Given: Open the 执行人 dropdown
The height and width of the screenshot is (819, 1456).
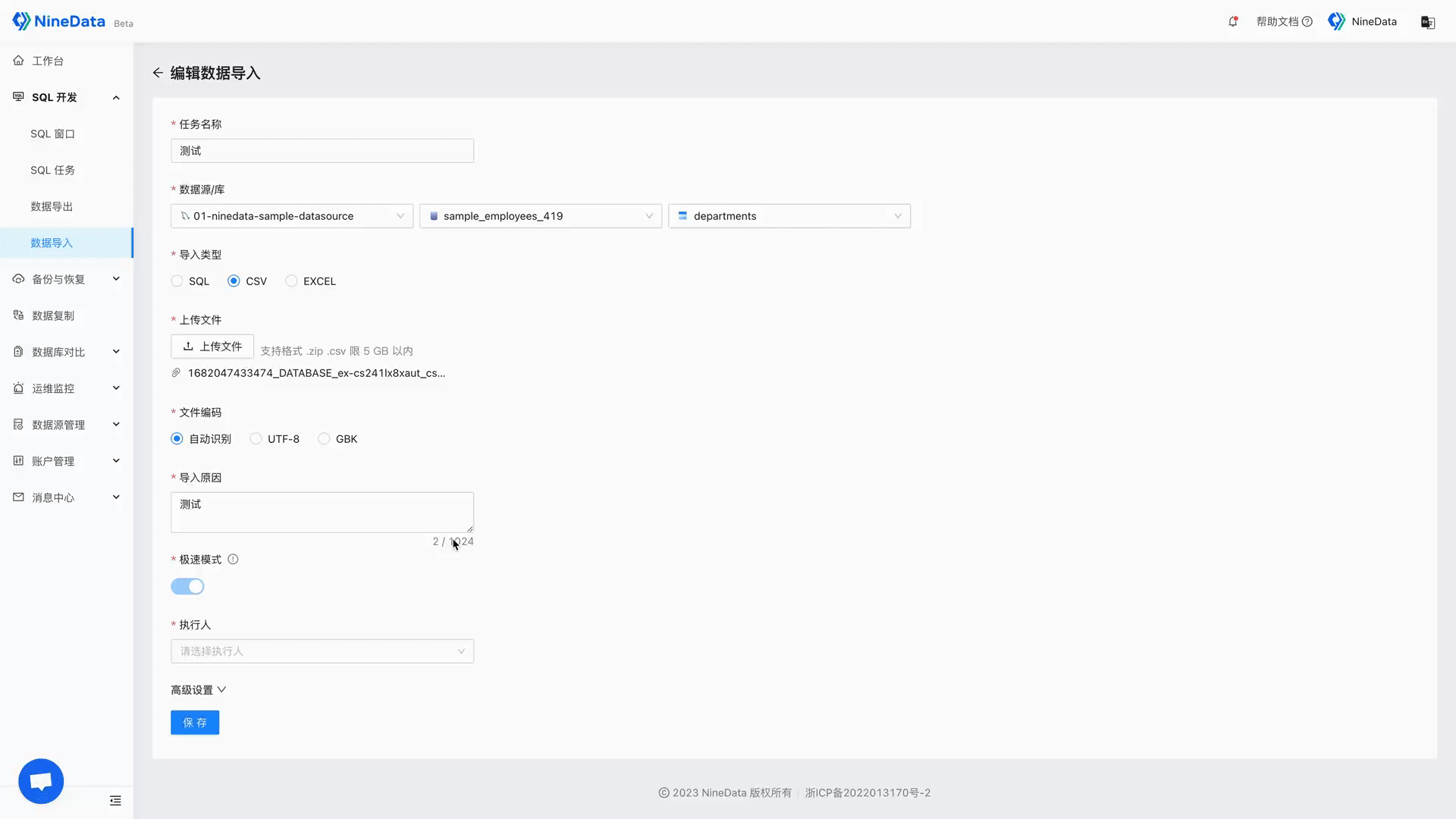Looking at the screenshot, I should [x=322, y=651].
